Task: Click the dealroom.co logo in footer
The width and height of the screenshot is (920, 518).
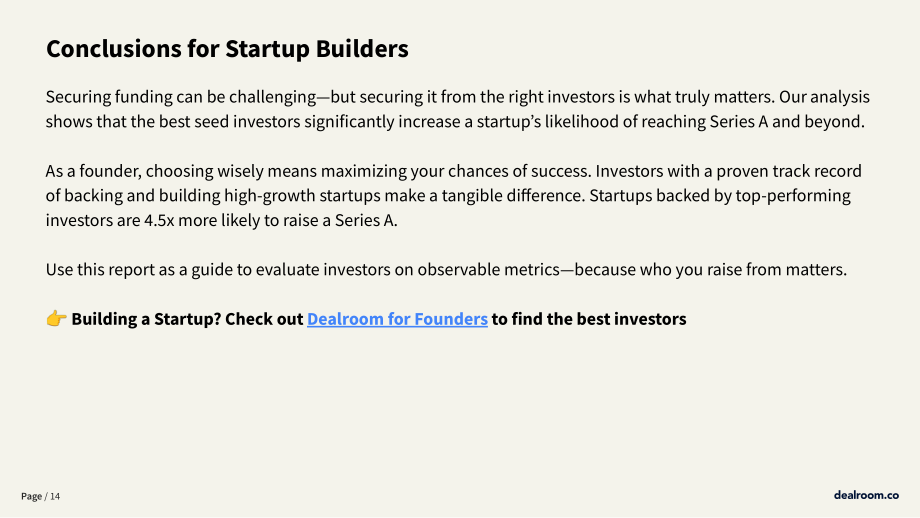Action: click(x=866, y=495)
